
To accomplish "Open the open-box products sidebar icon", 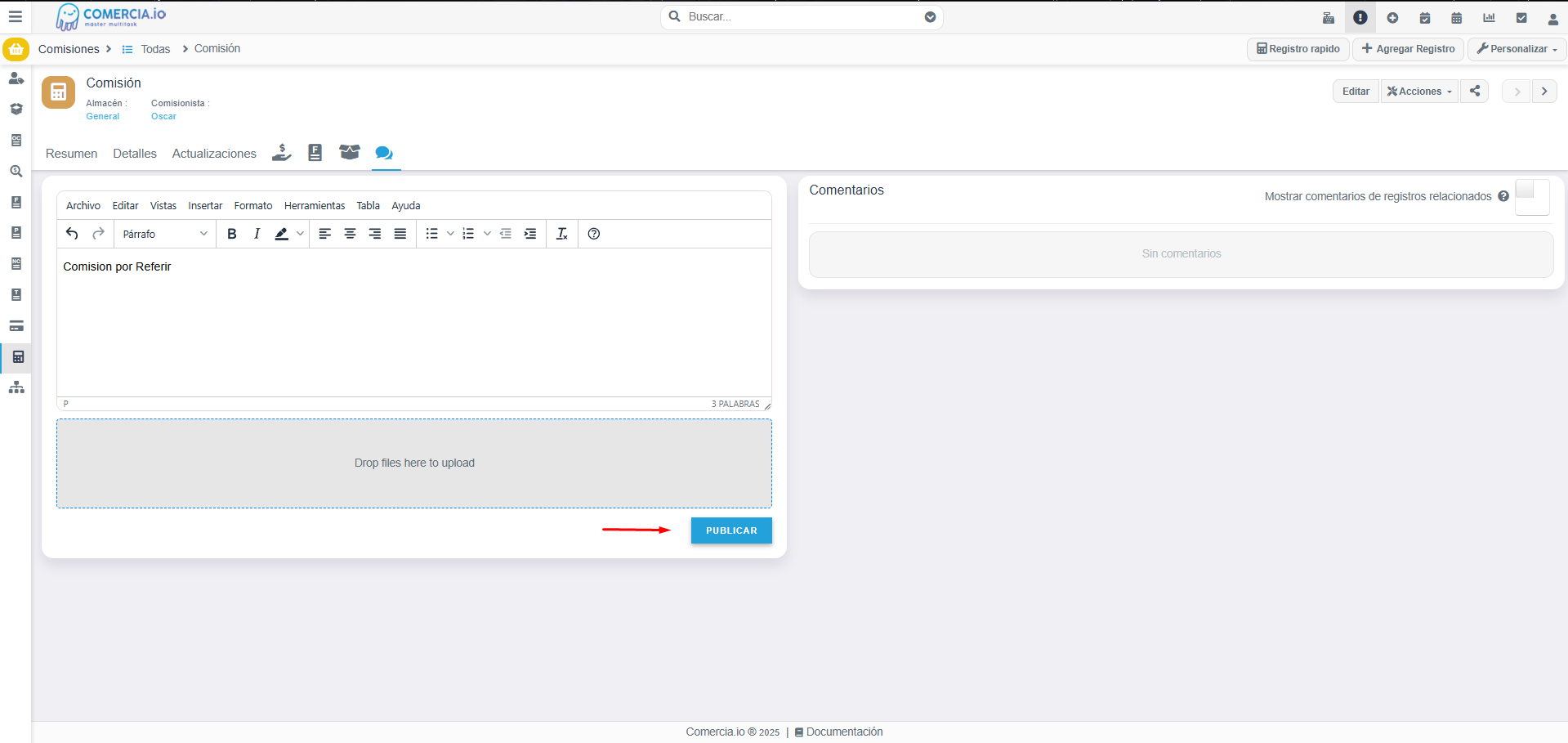I will (16, 109).
